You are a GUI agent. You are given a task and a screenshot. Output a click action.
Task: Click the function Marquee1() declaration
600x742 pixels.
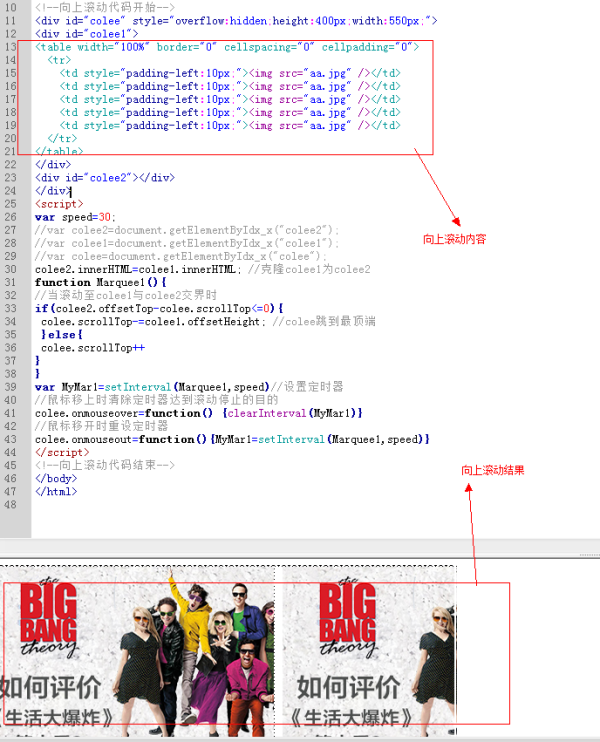(101, 283)
